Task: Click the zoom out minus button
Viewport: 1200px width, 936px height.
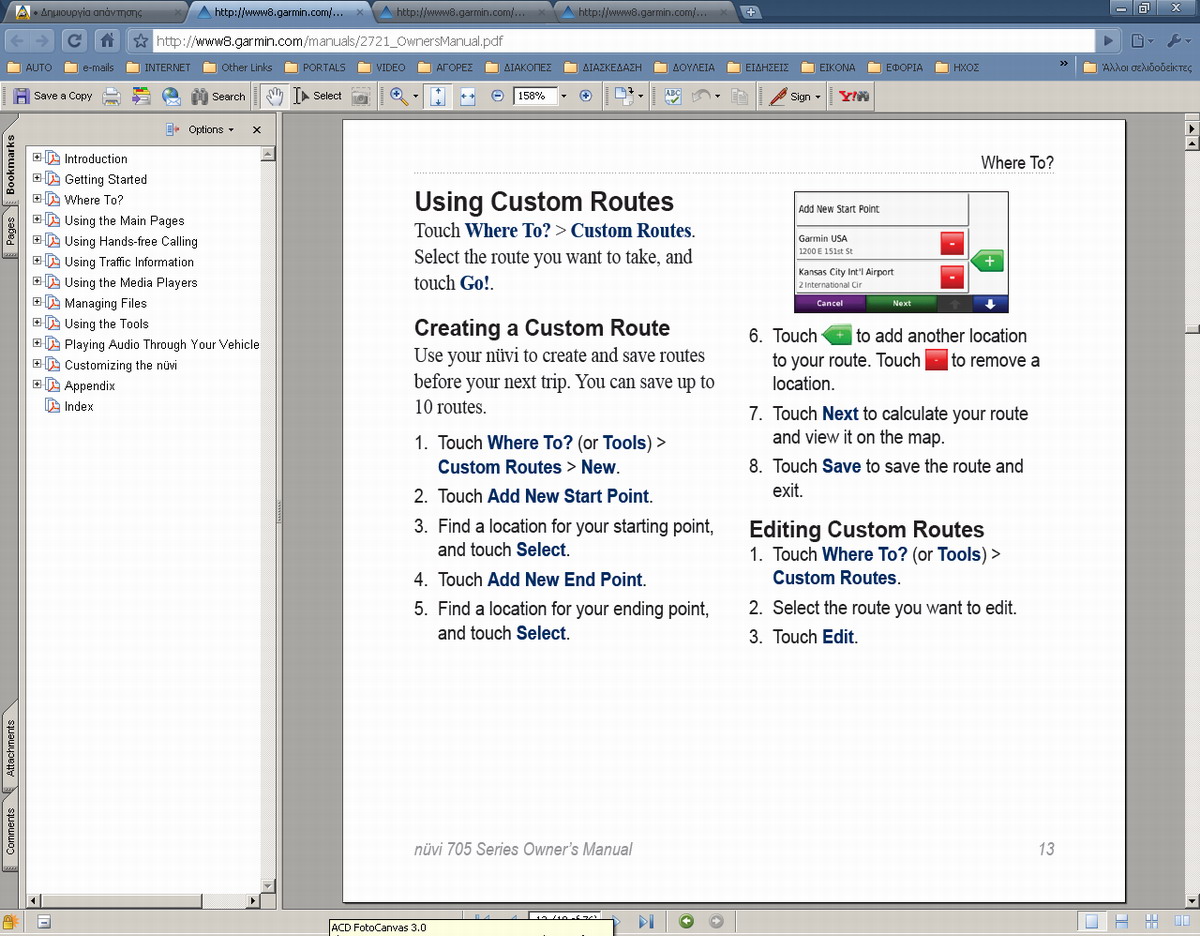Action: click(x=498, y=96)
